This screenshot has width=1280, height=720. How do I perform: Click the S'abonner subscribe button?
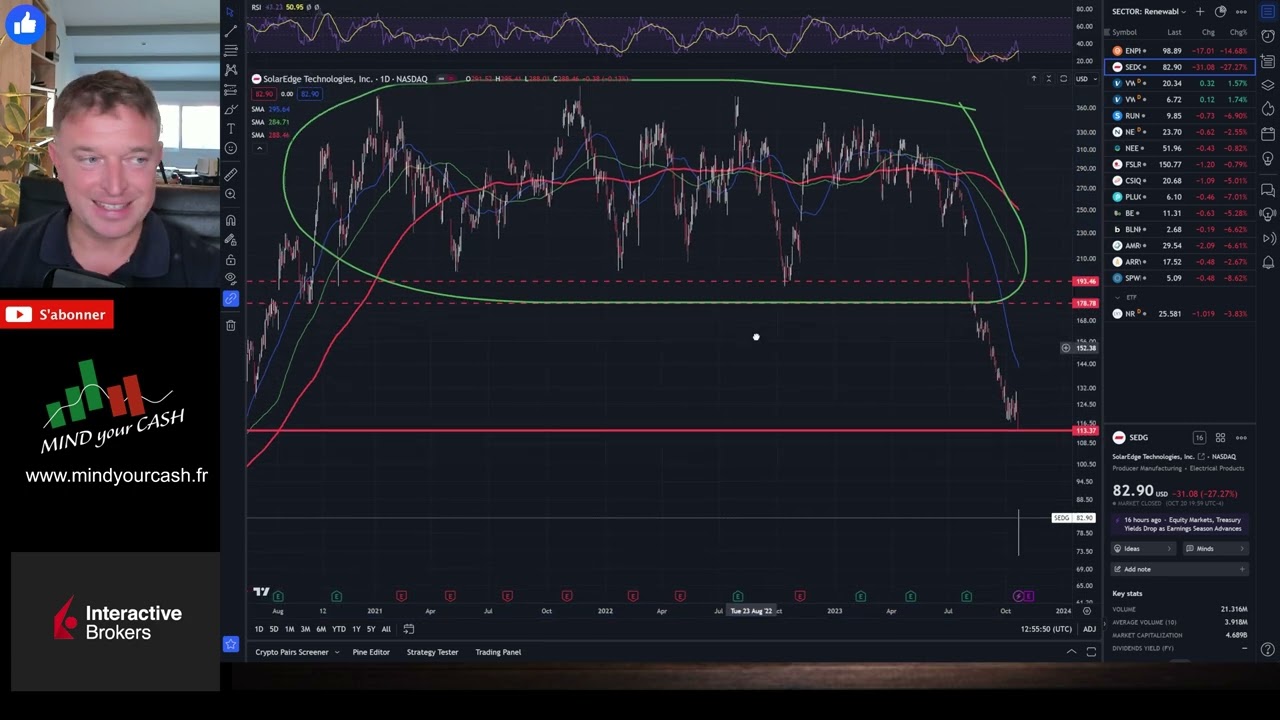(57, 315)
